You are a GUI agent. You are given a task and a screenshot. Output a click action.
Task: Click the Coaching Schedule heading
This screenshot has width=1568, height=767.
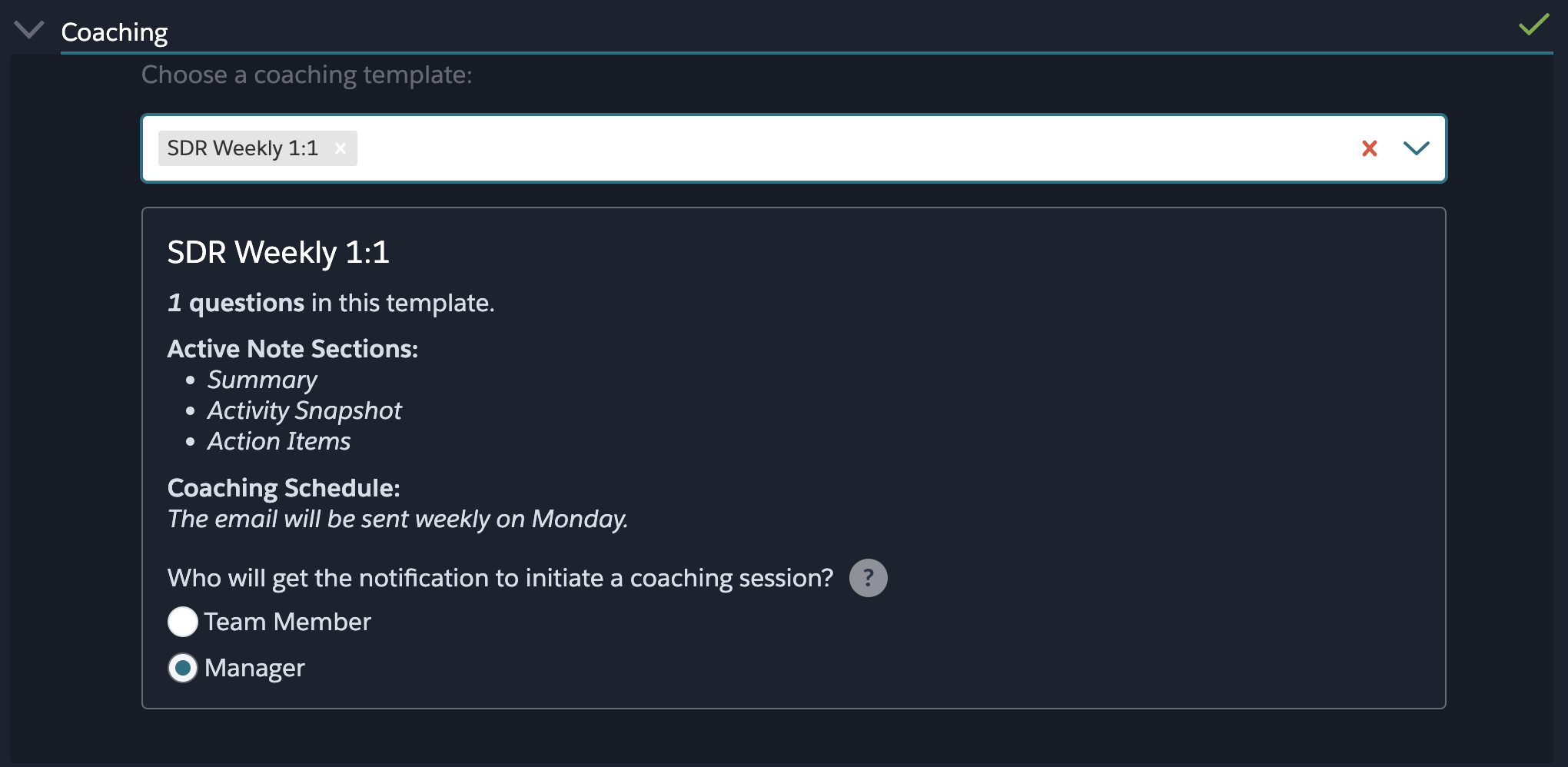click(284, 488)
